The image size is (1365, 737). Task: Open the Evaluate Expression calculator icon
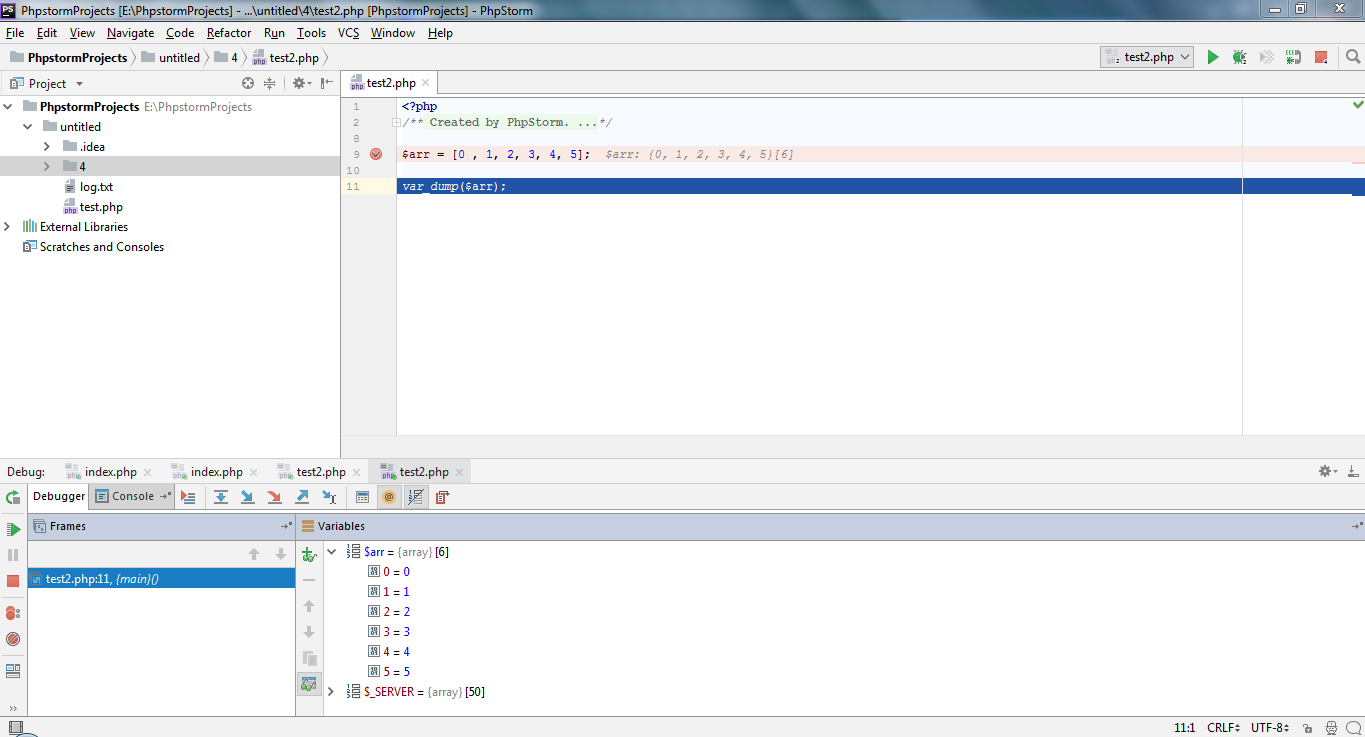click(x=362, y=497)
